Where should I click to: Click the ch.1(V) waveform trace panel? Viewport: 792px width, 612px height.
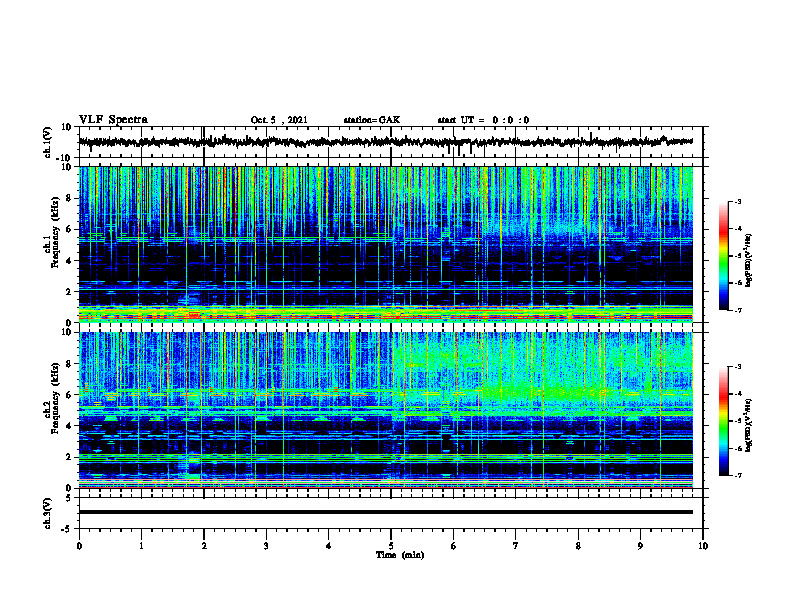(x=391, y=142)
